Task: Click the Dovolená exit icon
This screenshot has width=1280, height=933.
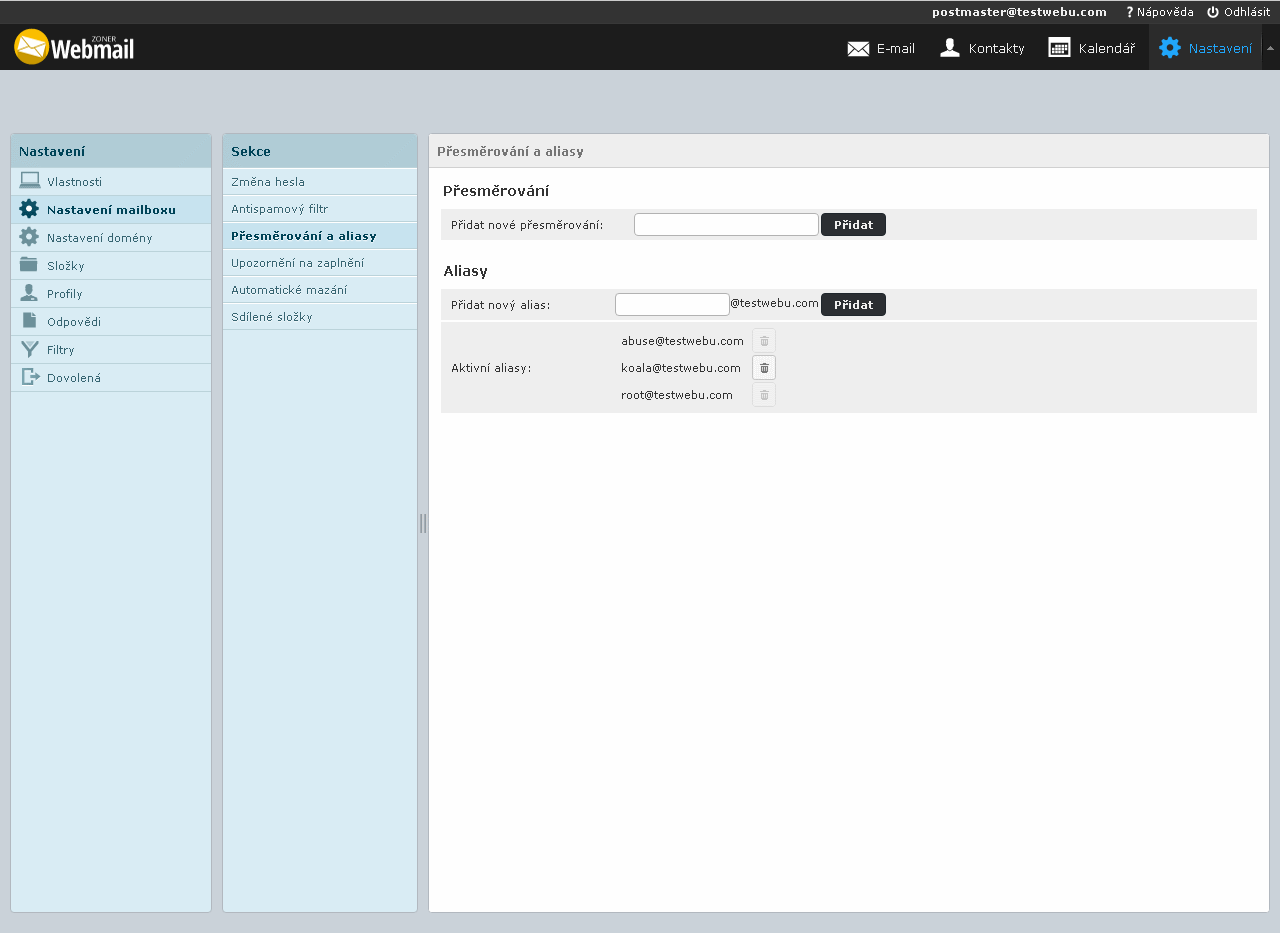Action: 30,377
